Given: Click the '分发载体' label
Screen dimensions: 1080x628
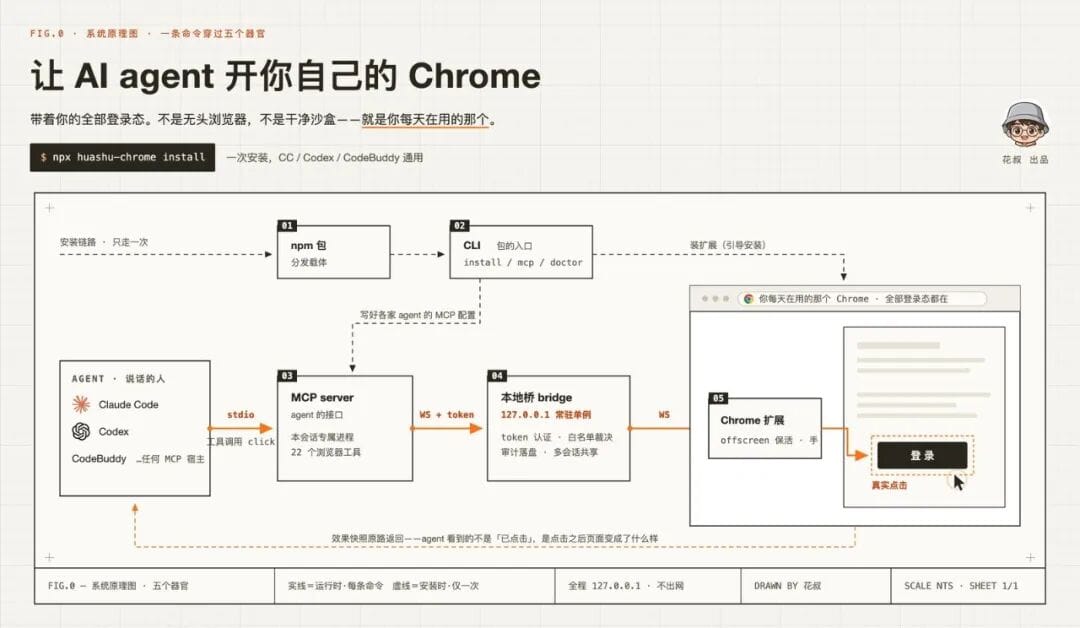Looking at the screenshot, I should [309, 262].
